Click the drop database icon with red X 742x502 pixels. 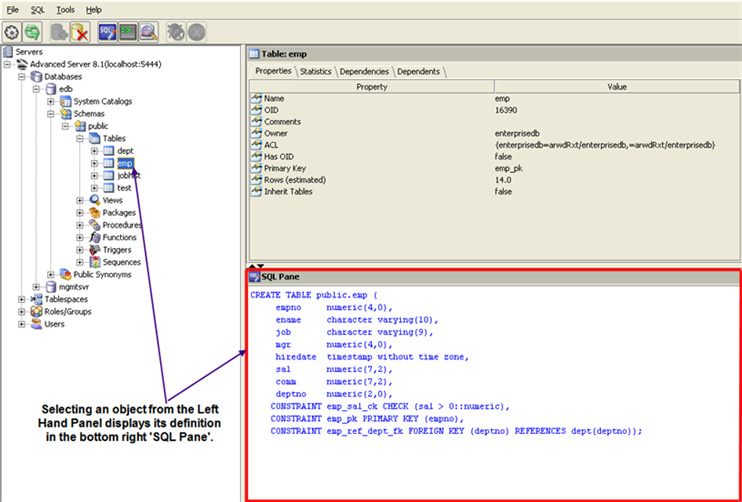tap(81, 31)
